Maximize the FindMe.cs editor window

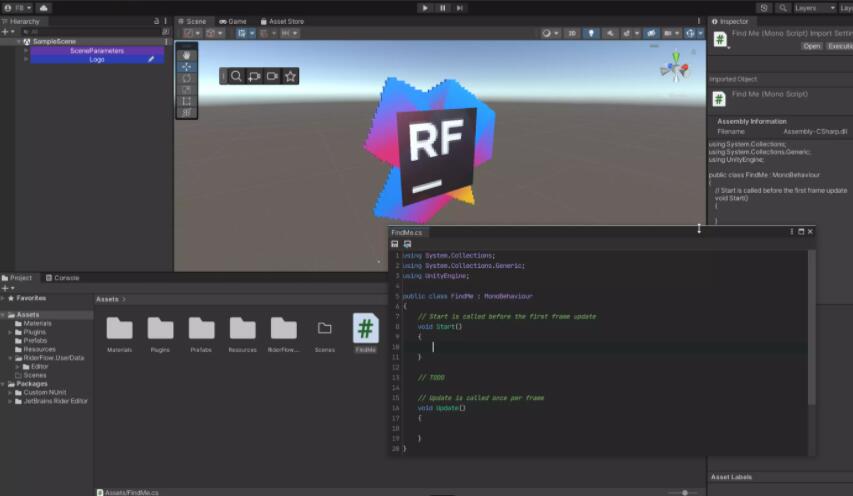tap(801, 232)
